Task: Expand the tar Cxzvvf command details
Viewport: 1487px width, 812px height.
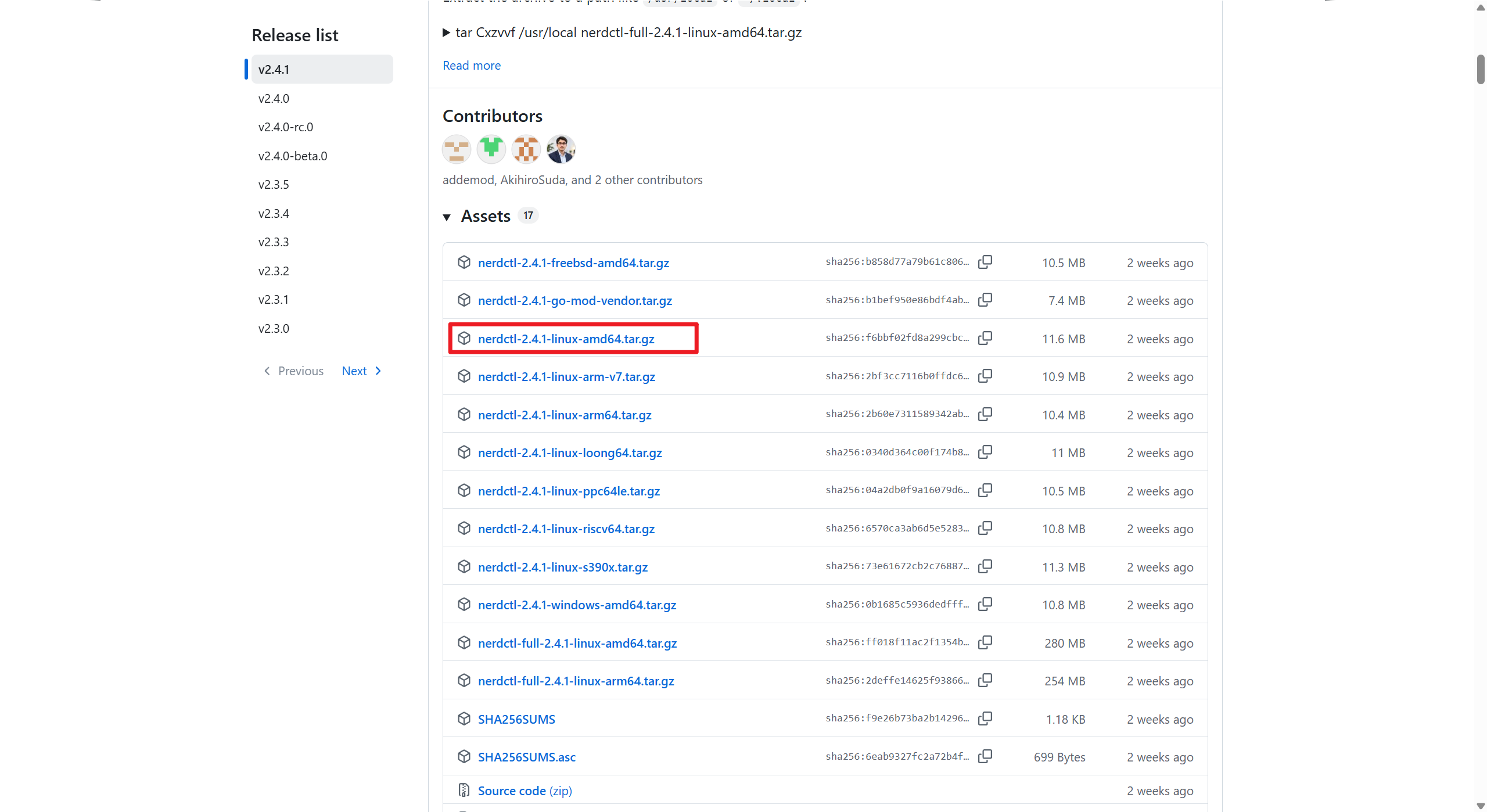Action: click(446, 33)
